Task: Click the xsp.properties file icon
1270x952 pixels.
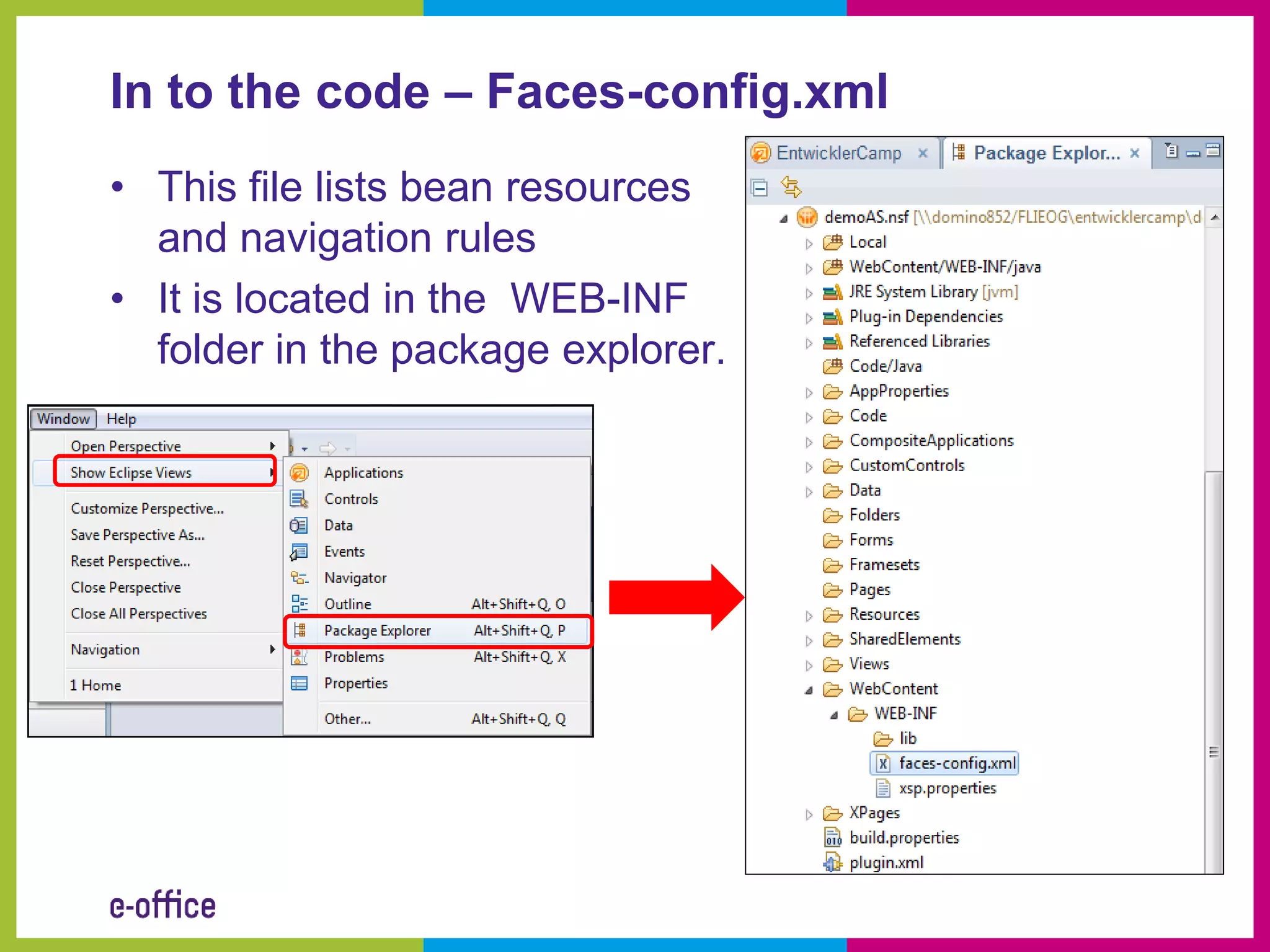Action: point(883,788)
